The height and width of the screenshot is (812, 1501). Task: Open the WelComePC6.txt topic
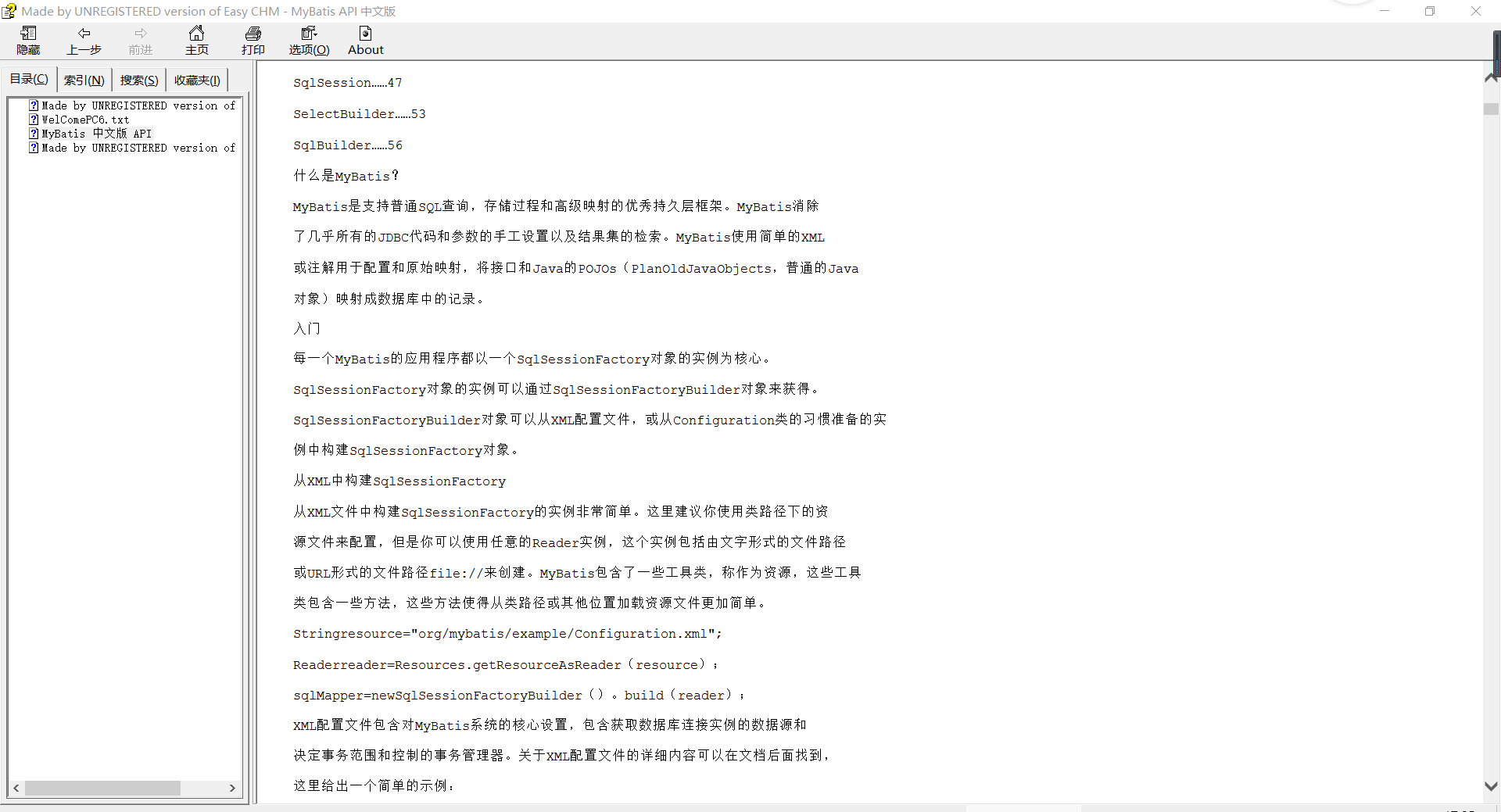click(x=85, y=120)
